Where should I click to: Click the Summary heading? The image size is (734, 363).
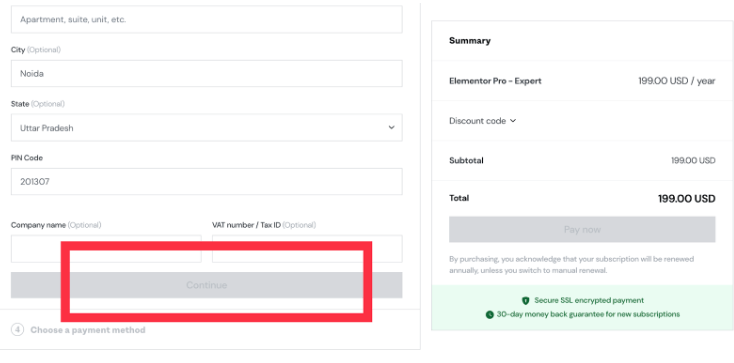click(x=470, y=41)
